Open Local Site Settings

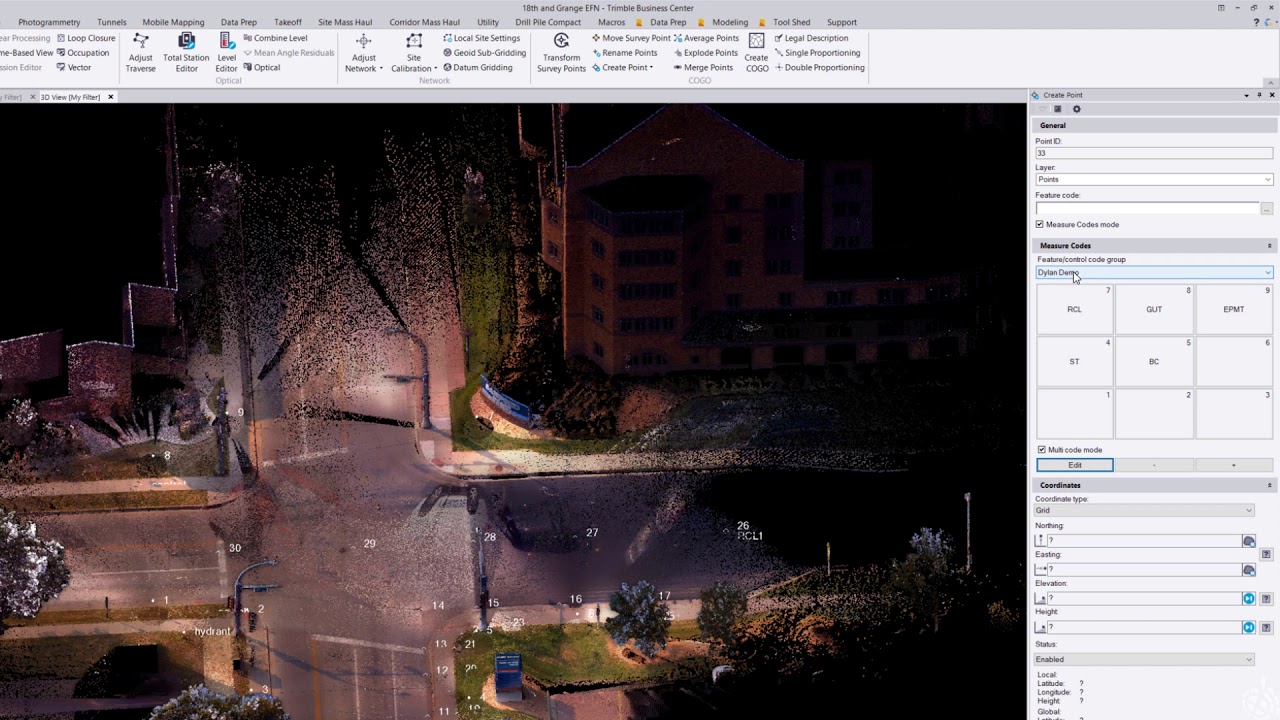point(481,38)
